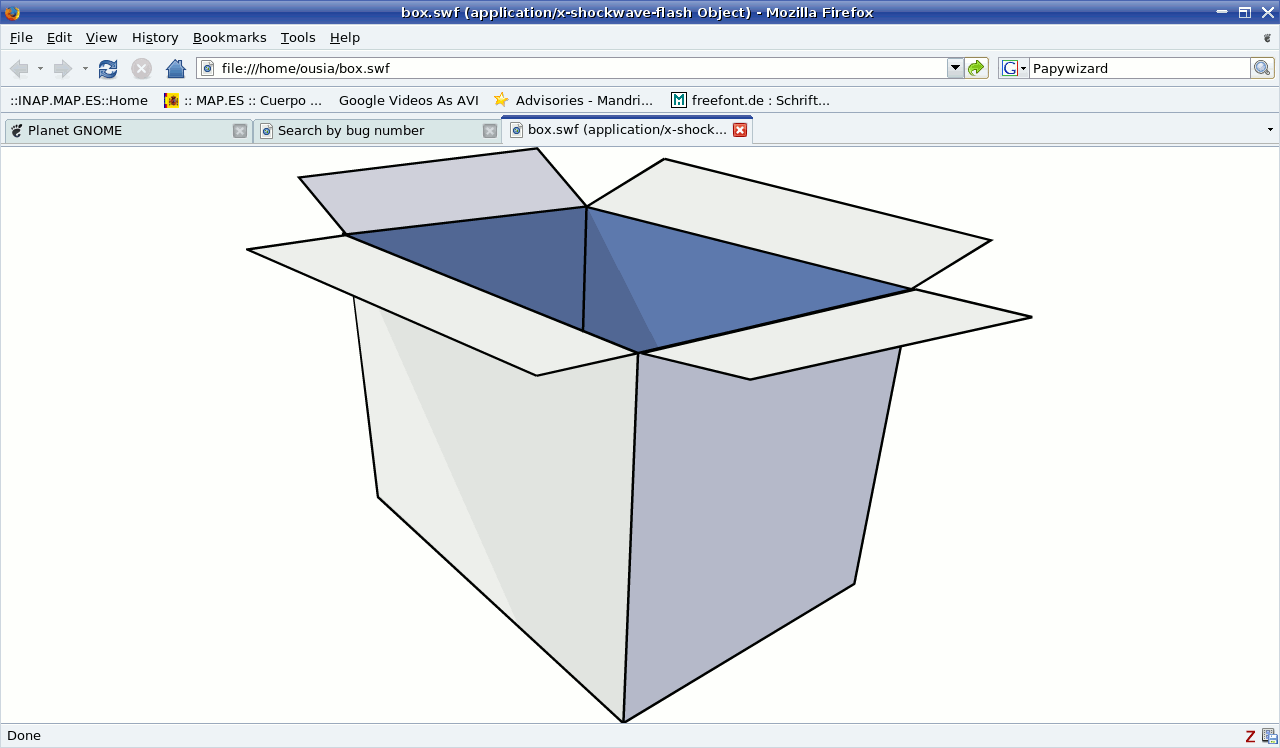Click the Back arrow icon
The height and width of the screenshot is (748, 1280).
[x=19, y=69]
